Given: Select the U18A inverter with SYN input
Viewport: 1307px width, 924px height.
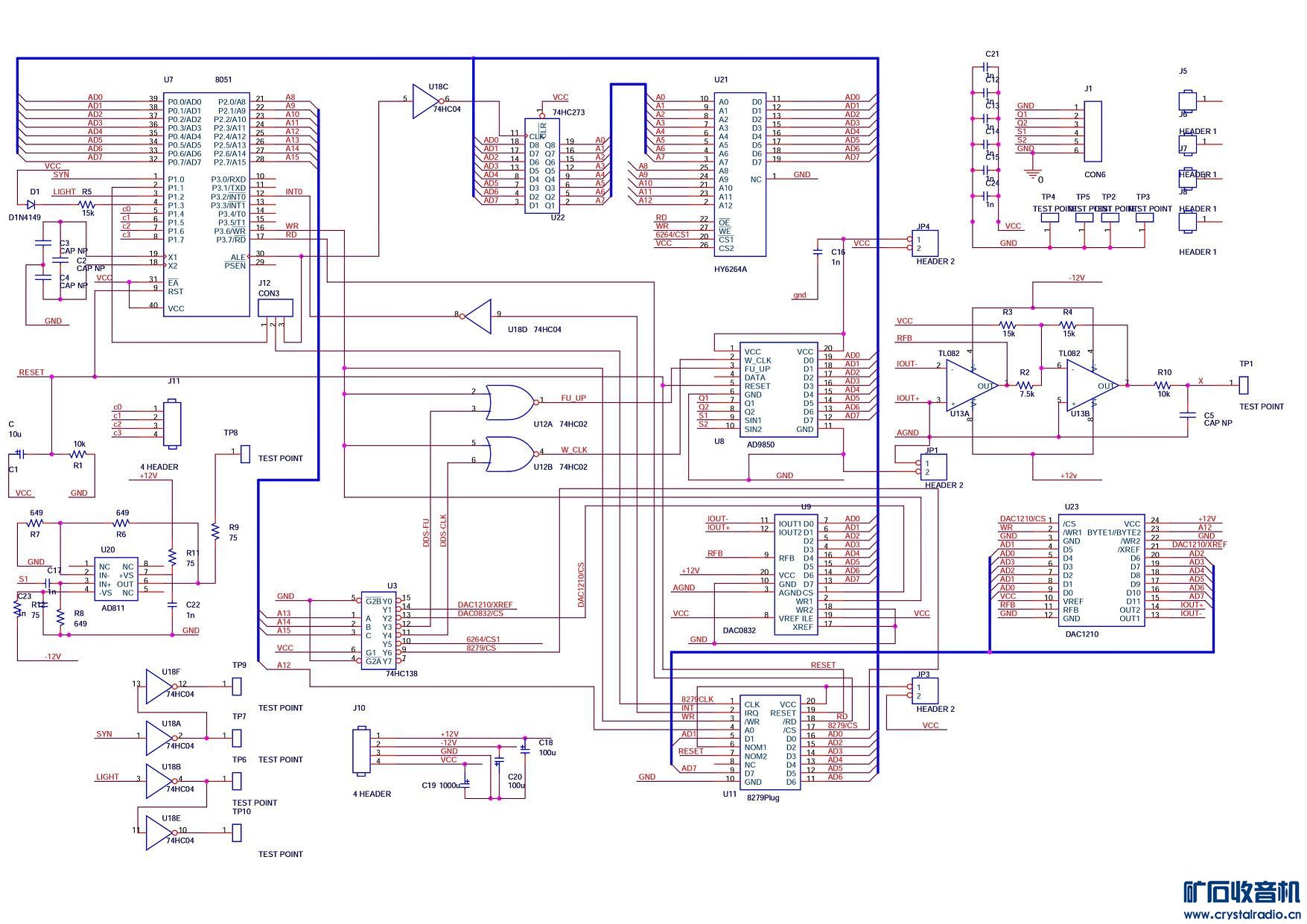Looking at the screenshot, I should click(x=160, y=737).
